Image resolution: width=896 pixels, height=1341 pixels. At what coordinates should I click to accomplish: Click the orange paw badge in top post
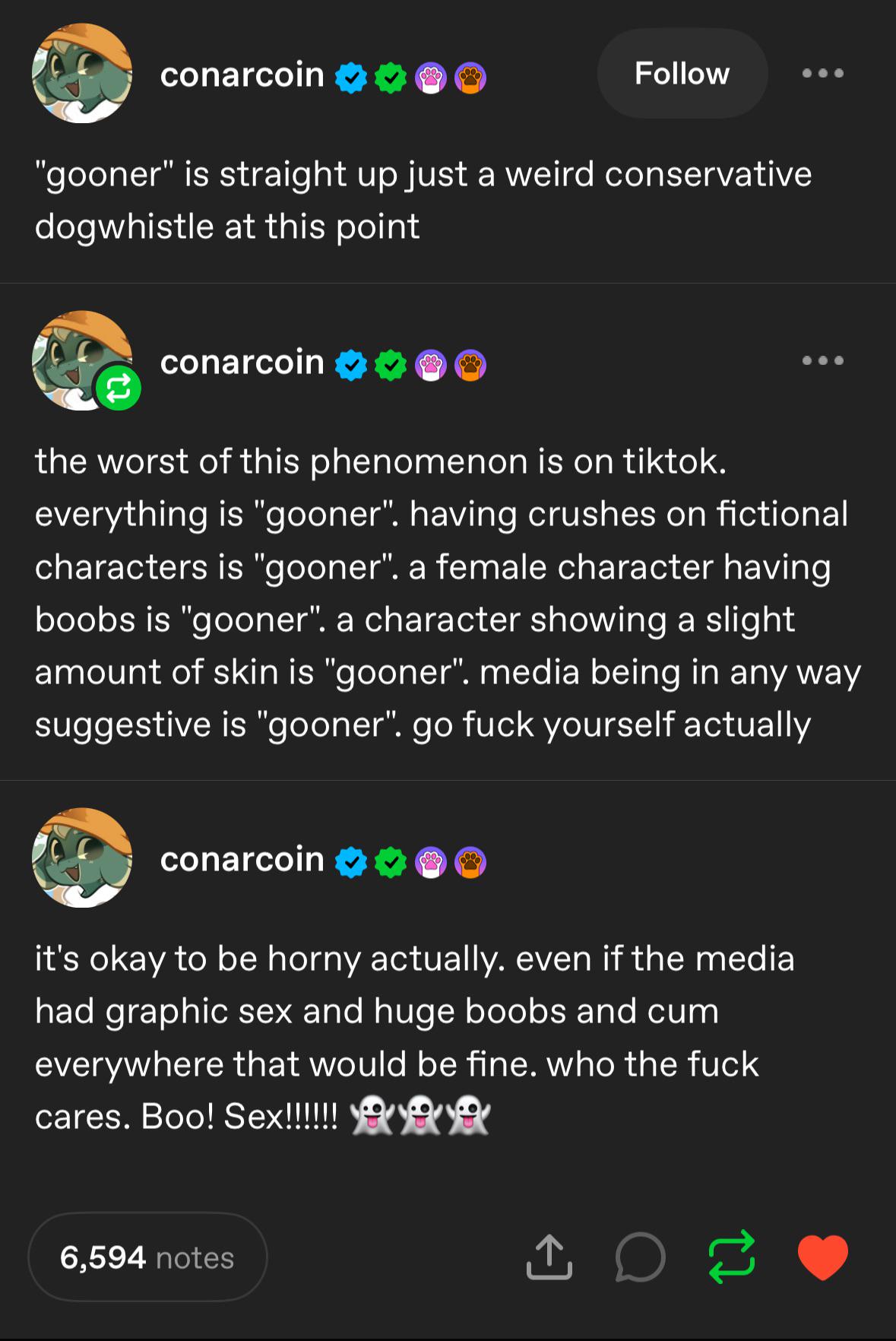(x=470, y=78)
